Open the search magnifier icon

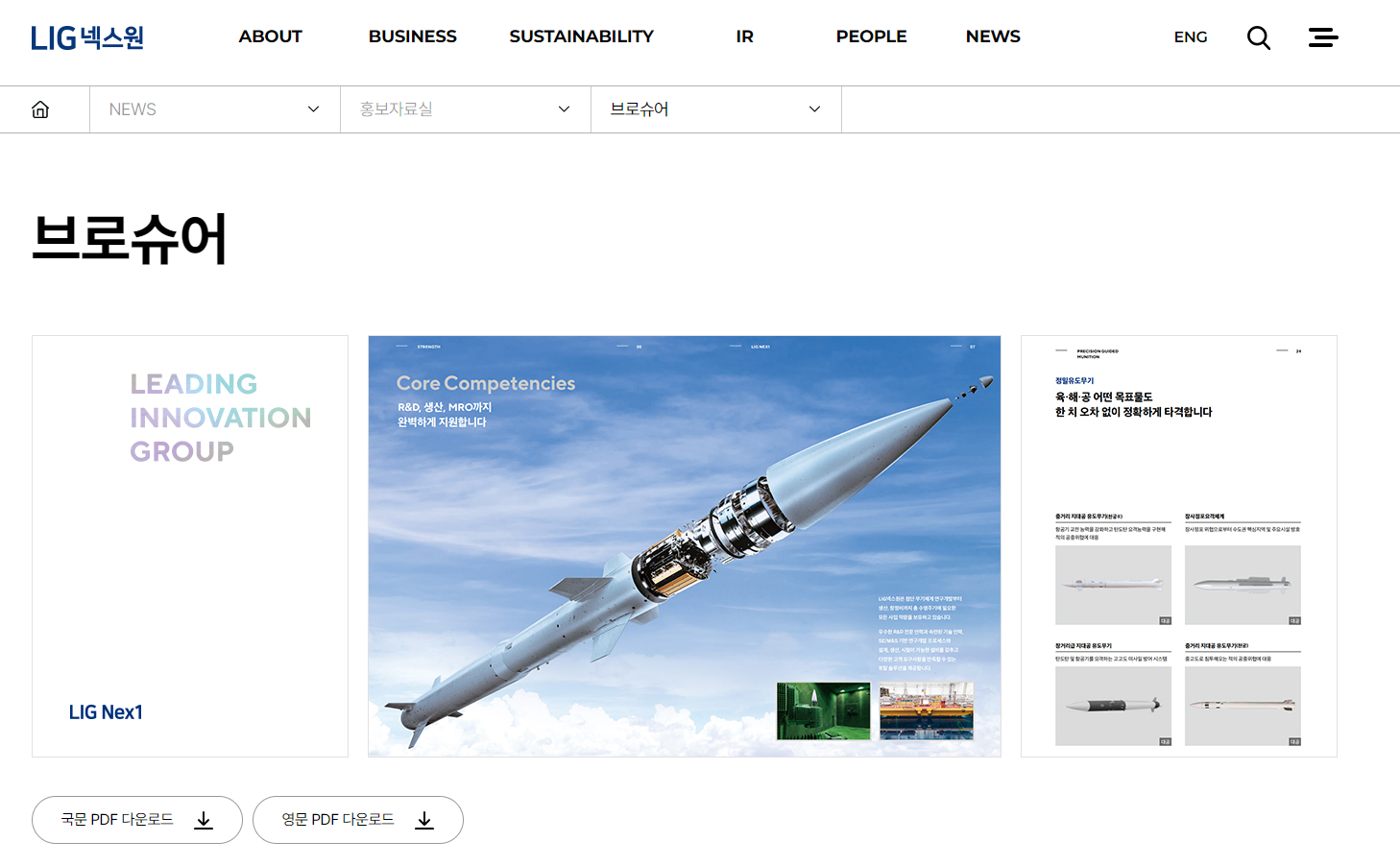tap(1258, 37)
